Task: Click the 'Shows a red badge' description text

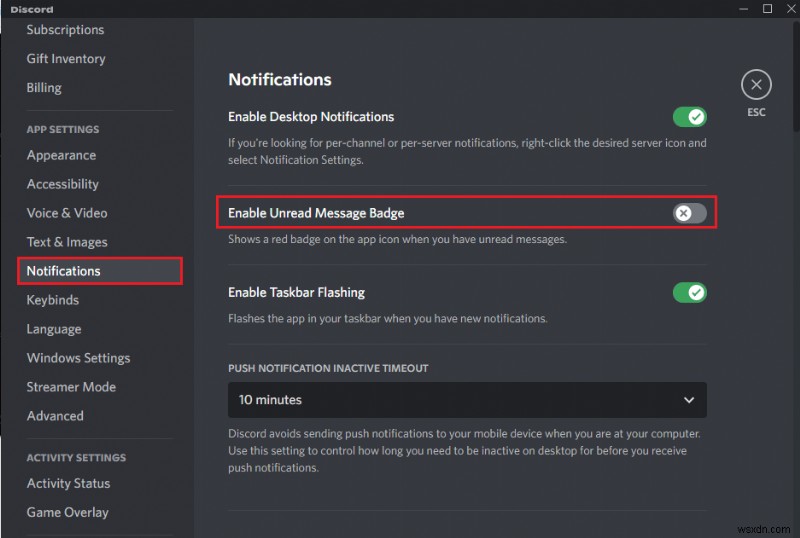Action: coord(397,239)
